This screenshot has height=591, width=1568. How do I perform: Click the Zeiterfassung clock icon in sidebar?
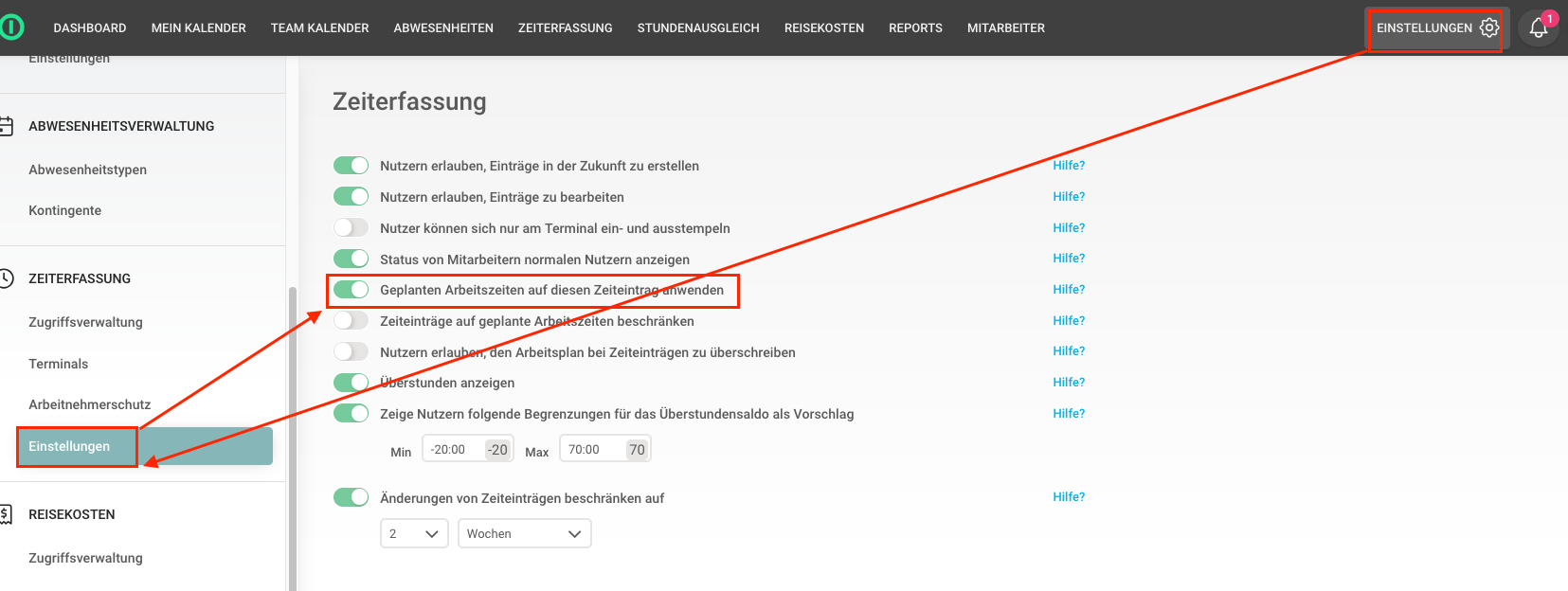click(7, 278)
